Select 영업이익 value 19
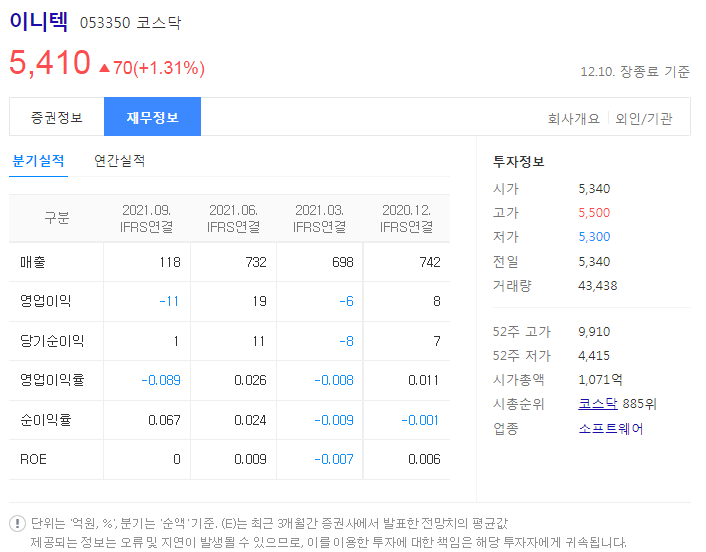Viewport: 706px width, 552px height. [x=259, y=301]
